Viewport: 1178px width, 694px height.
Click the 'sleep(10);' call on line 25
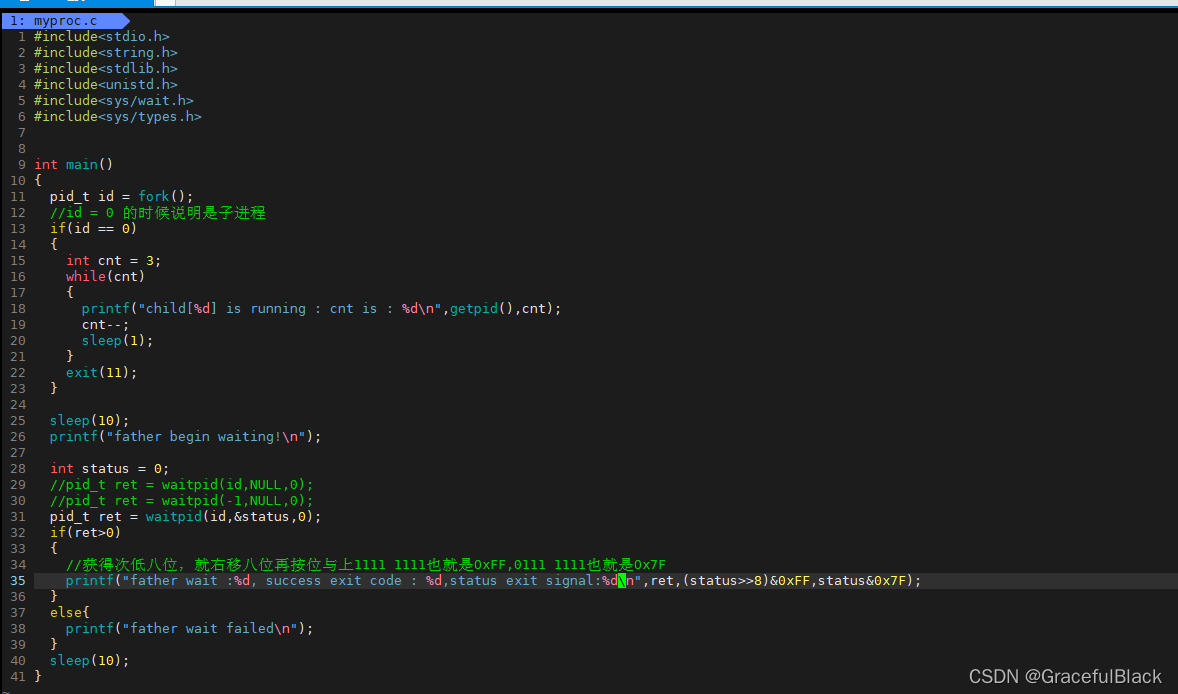tap(89, 421)
